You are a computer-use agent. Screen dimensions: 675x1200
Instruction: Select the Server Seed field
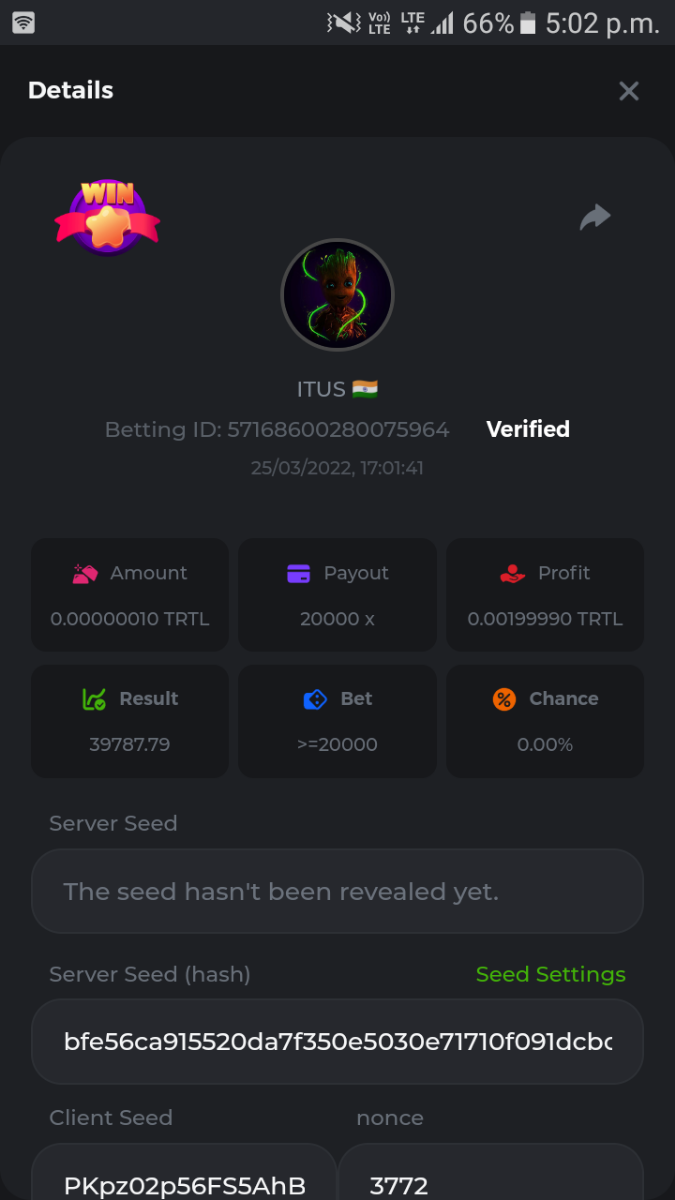(x=337, y=891)
